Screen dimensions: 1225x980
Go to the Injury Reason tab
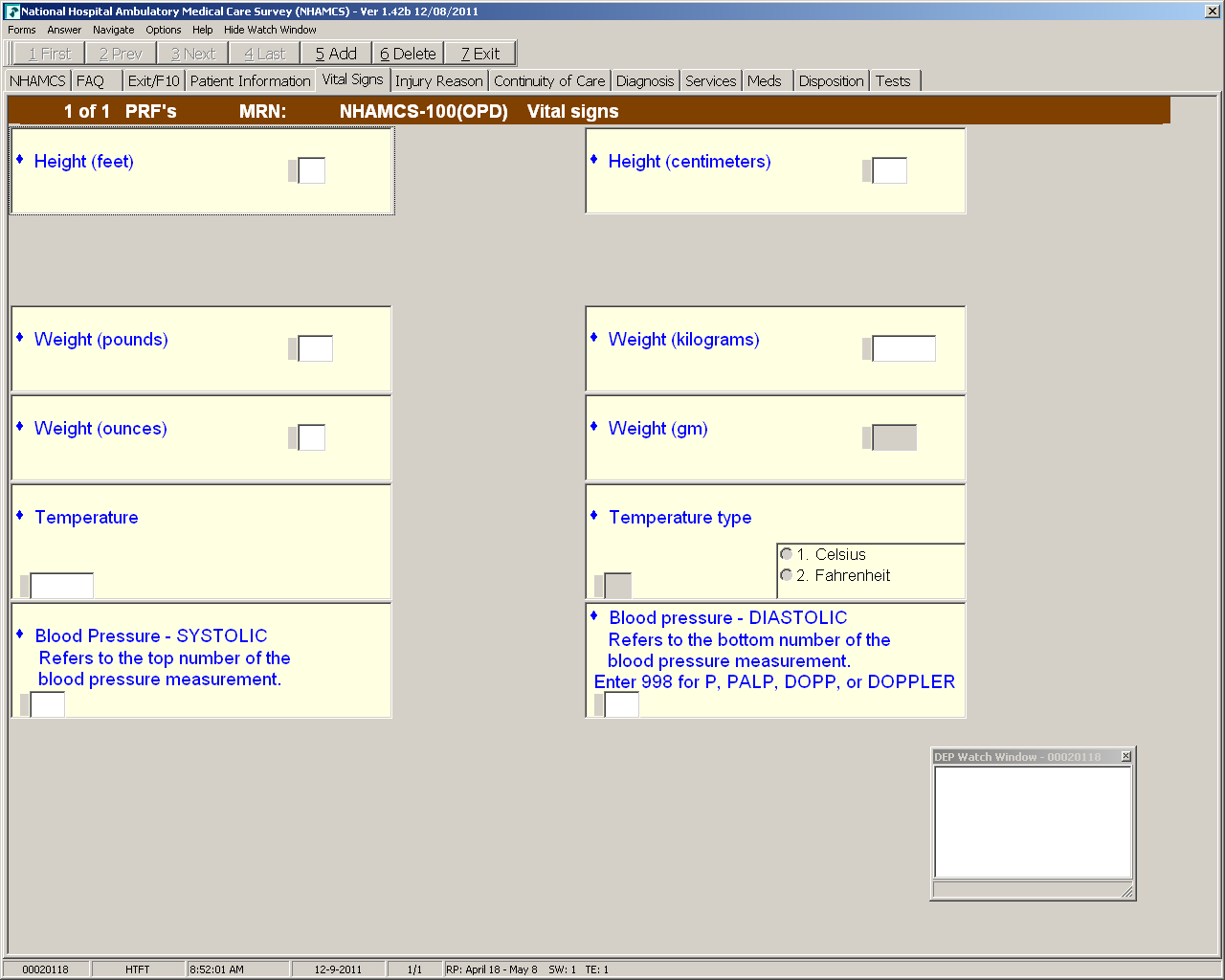pyautogui.click(x=439, y=81)
